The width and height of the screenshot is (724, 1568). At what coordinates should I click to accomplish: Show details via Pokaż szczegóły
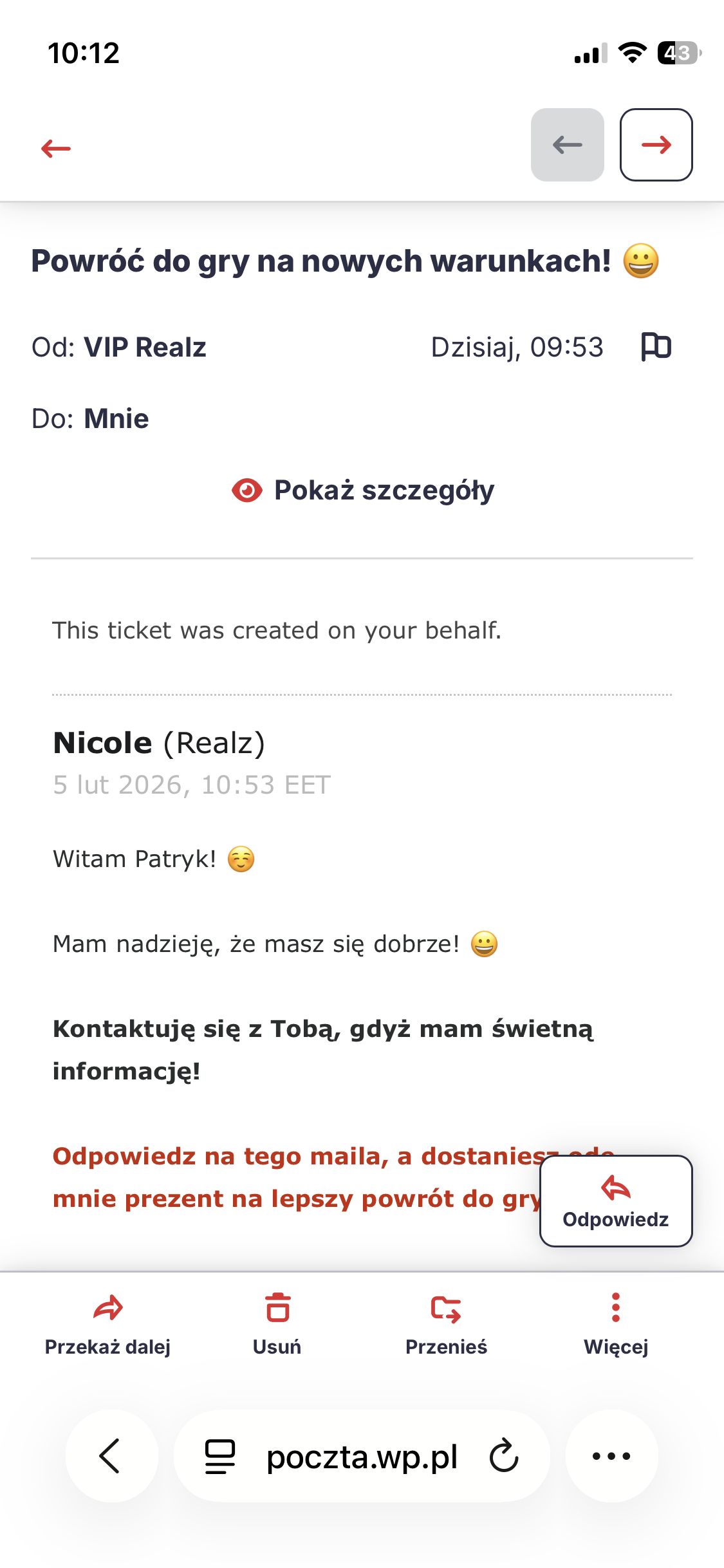coord(384,490)
